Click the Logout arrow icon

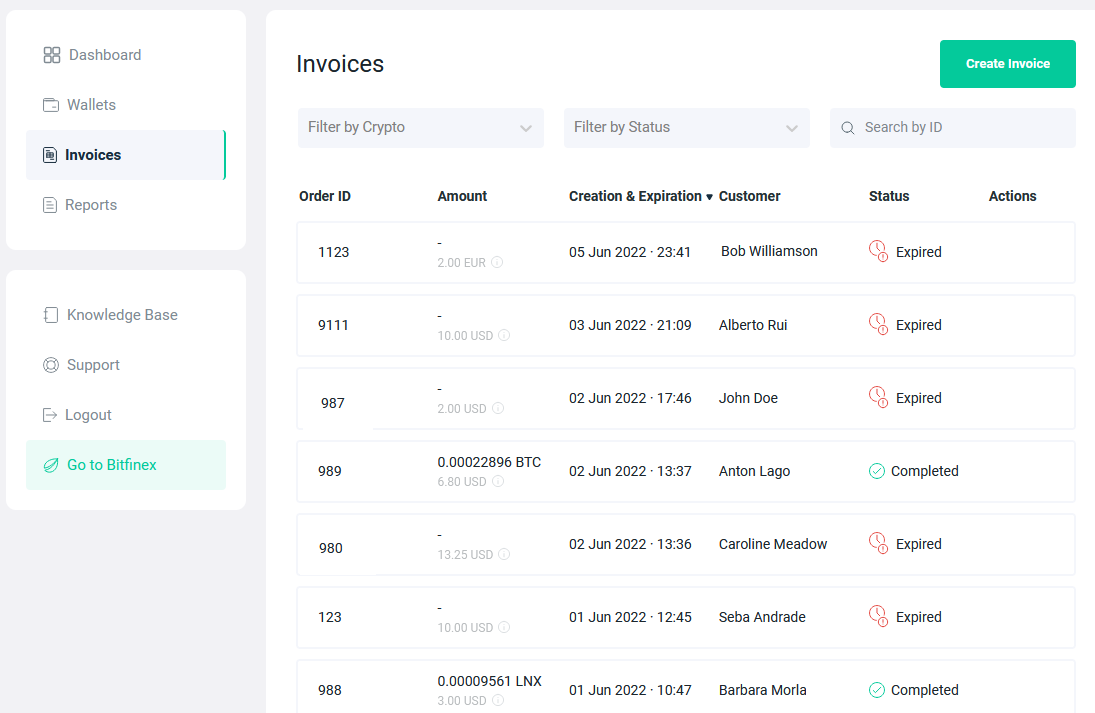(50, 415)
